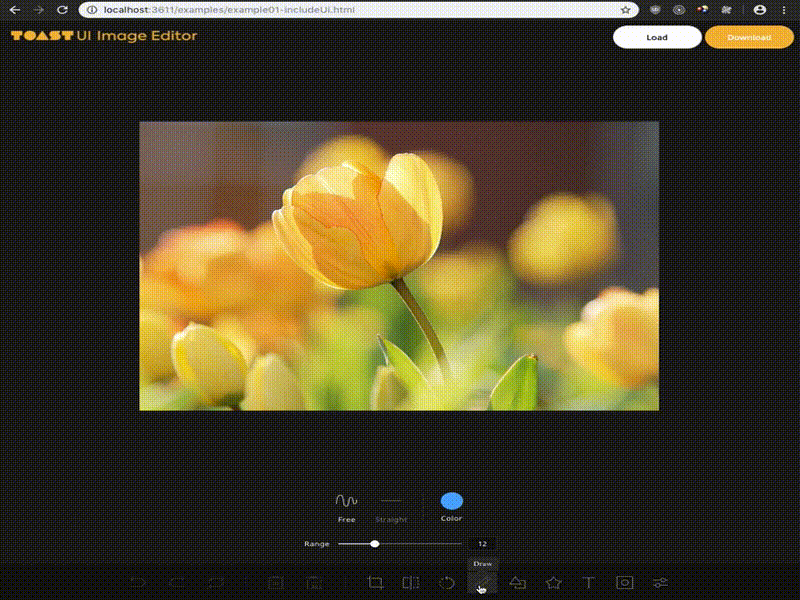
Task: Select the Reset history icon
Action: (214, 582)
